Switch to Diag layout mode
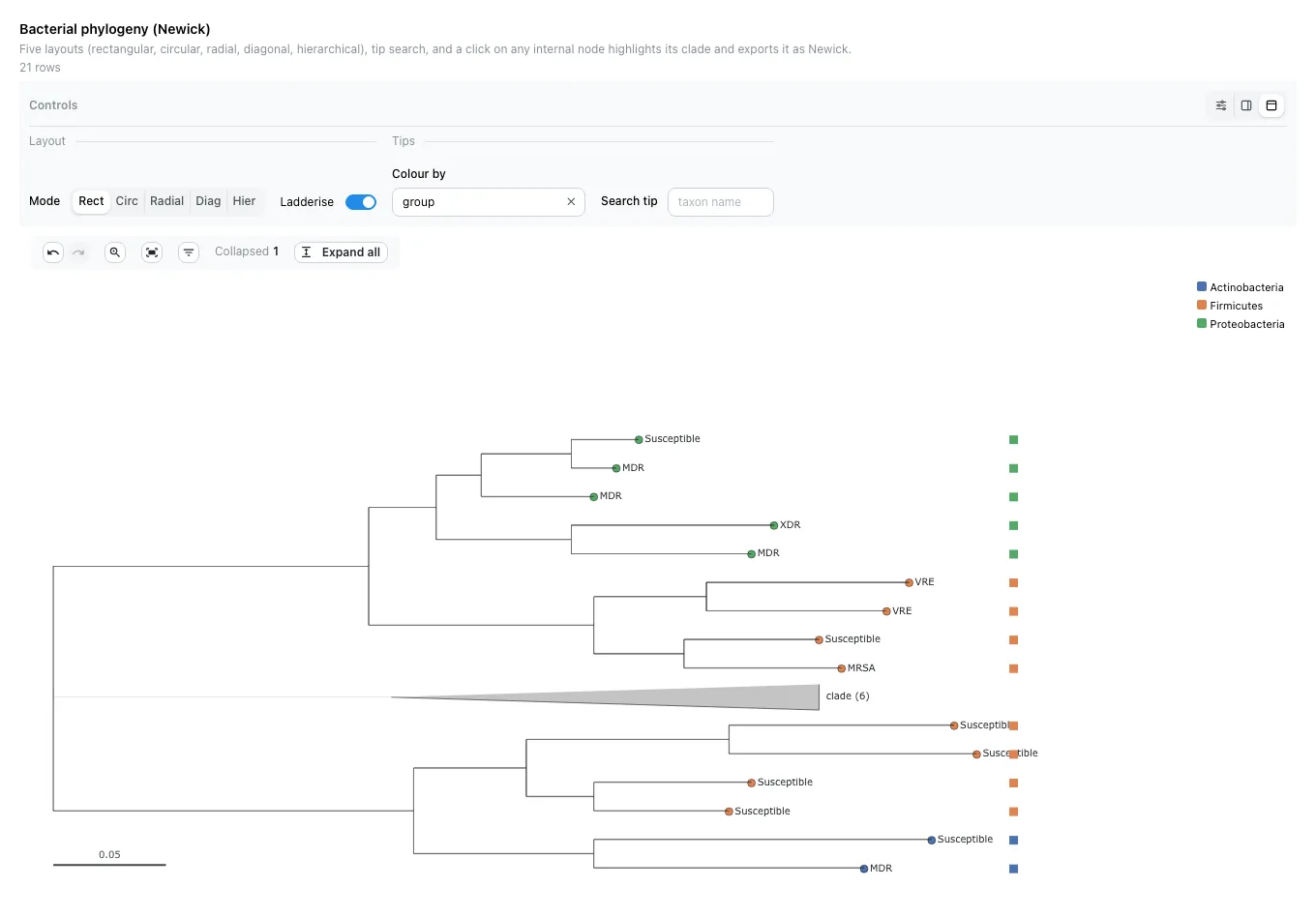Viewport: 1316px width, 917px height. [x=208, y=201]
